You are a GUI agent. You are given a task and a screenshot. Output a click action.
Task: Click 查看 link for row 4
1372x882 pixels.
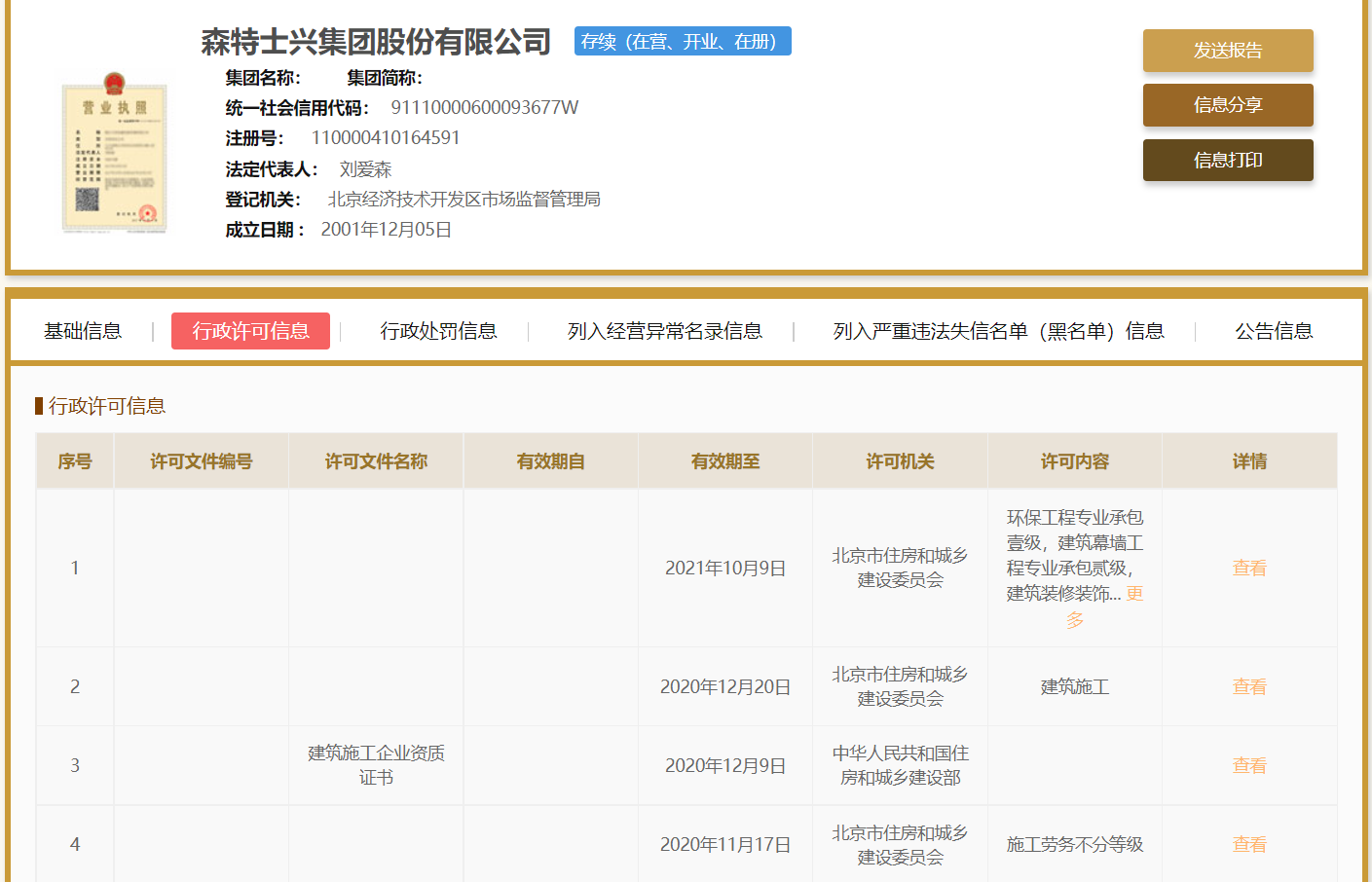coord(1249,844)
